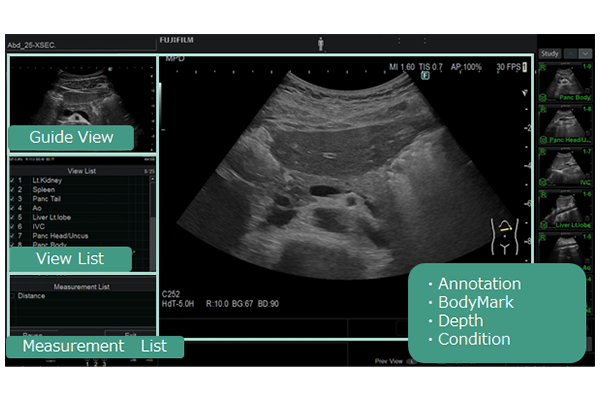Toggle checkbox for view 5 Liver Lt.lobe
600x400 pixels.
point(13,217)
